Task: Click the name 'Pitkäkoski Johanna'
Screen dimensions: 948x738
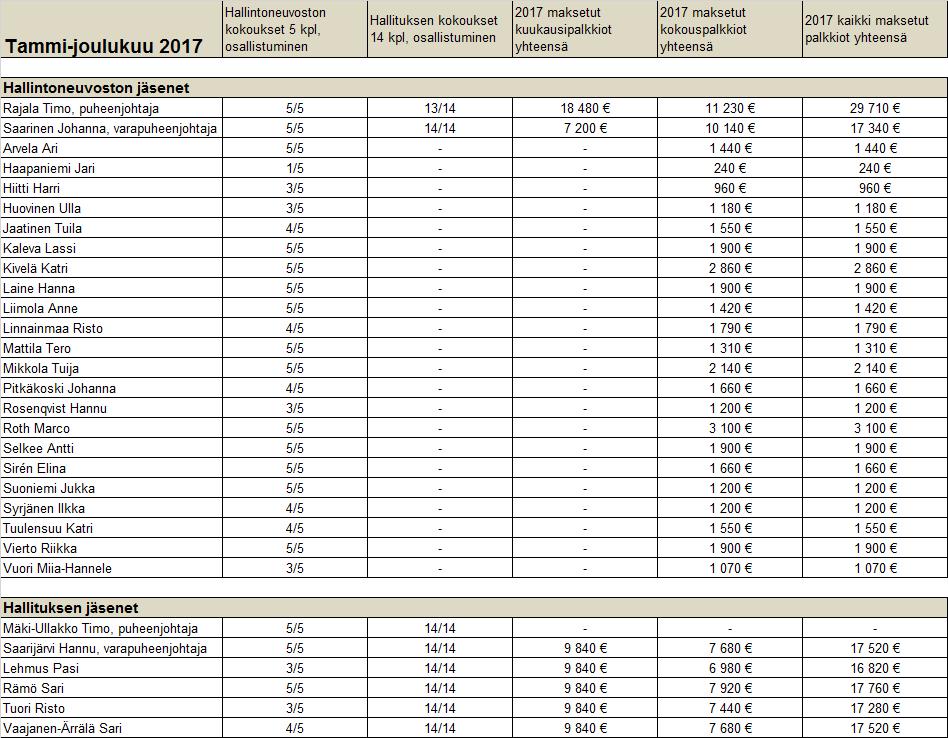Action: click(x=59, y=388)
